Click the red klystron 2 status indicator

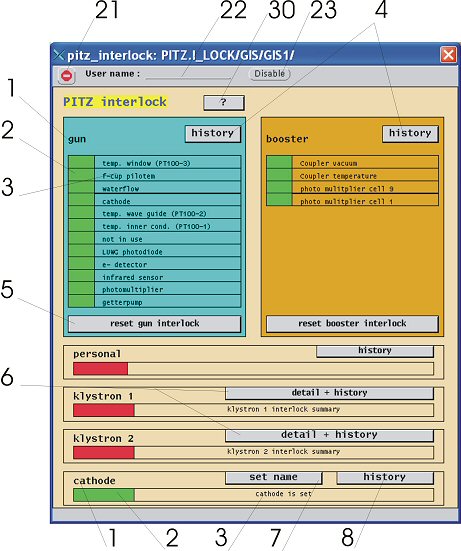coord(104,453)
